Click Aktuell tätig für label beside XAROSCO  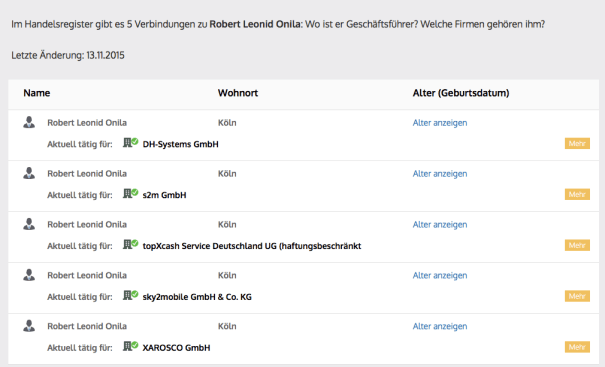click(x=80, y=348)
